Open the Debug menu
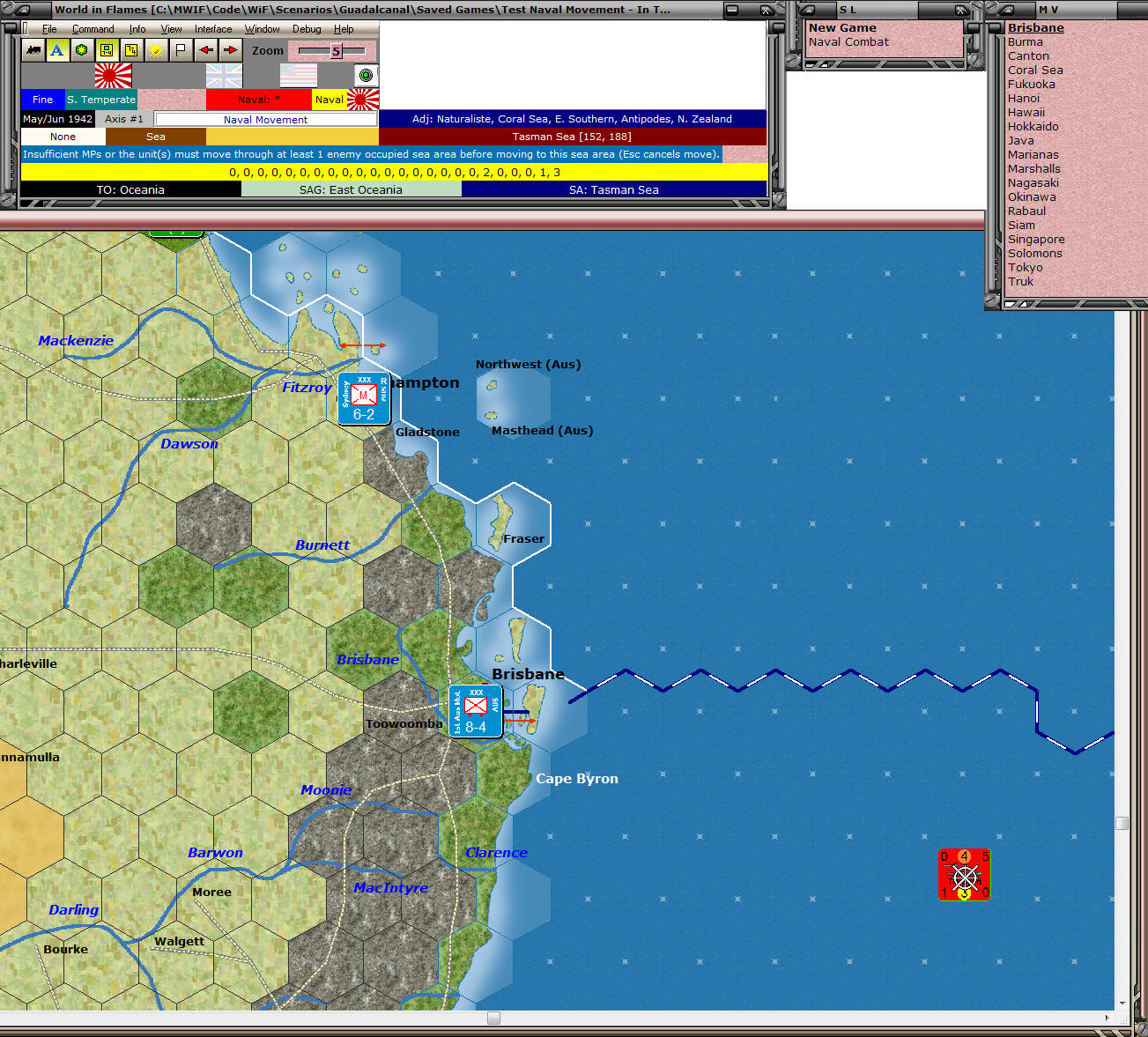Viewport: 1148px width, 1037px height. 307,29
